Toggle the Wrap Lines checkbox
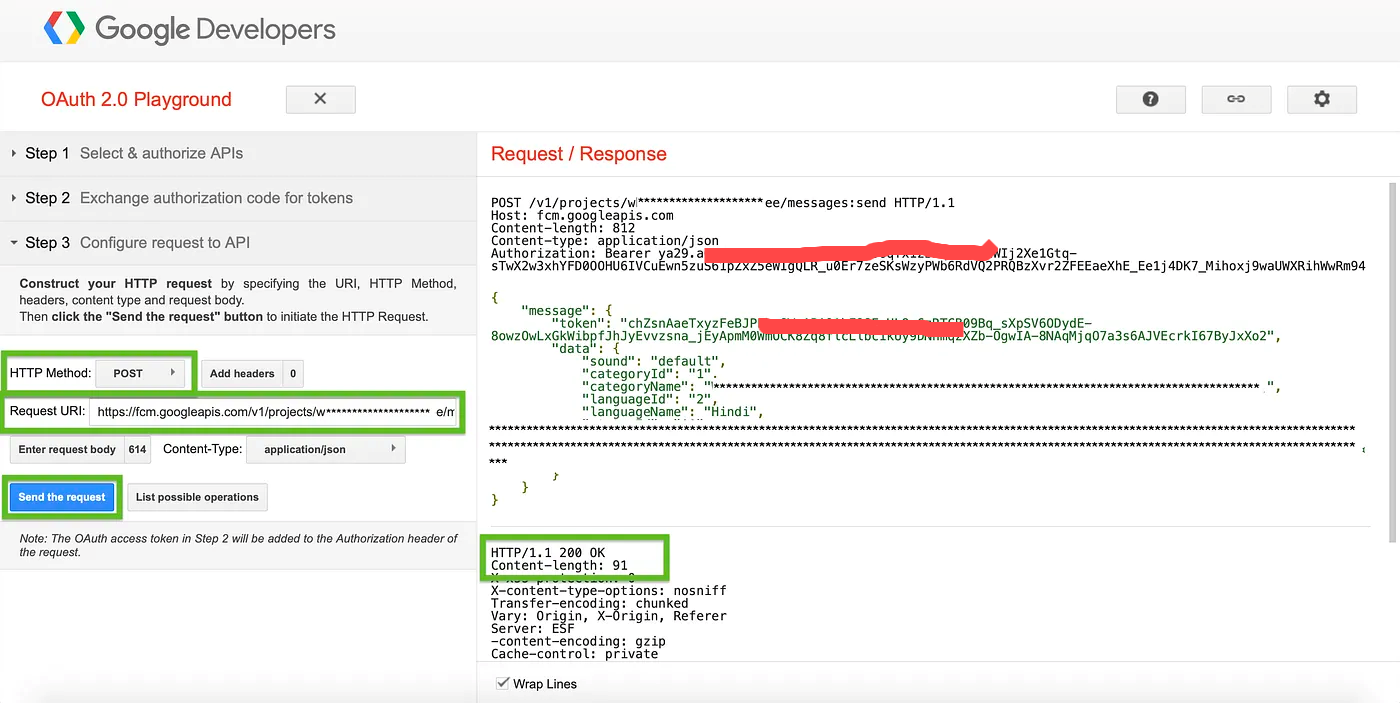The image size is (1400, 703). point(503,684)
